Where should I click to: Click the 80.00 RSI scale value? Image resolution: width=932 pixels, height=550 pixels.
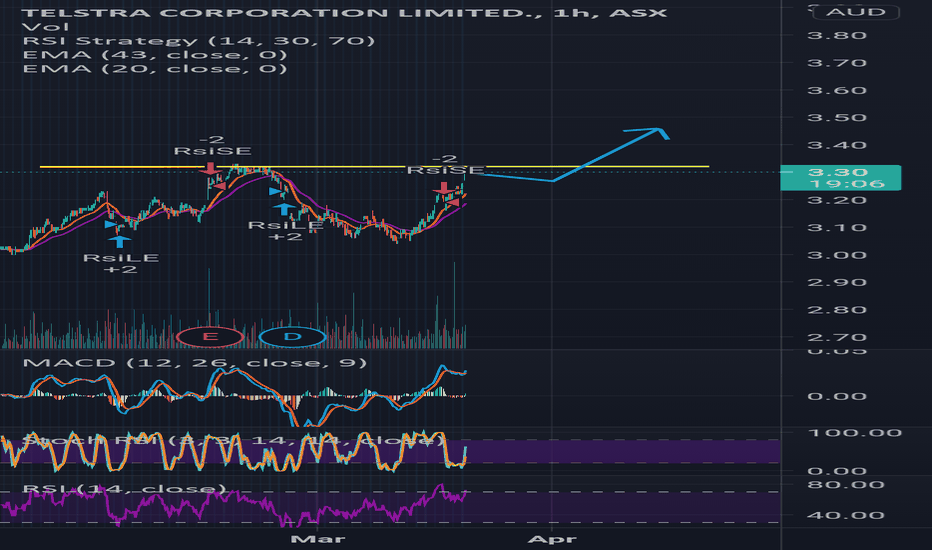click(845, 485)
